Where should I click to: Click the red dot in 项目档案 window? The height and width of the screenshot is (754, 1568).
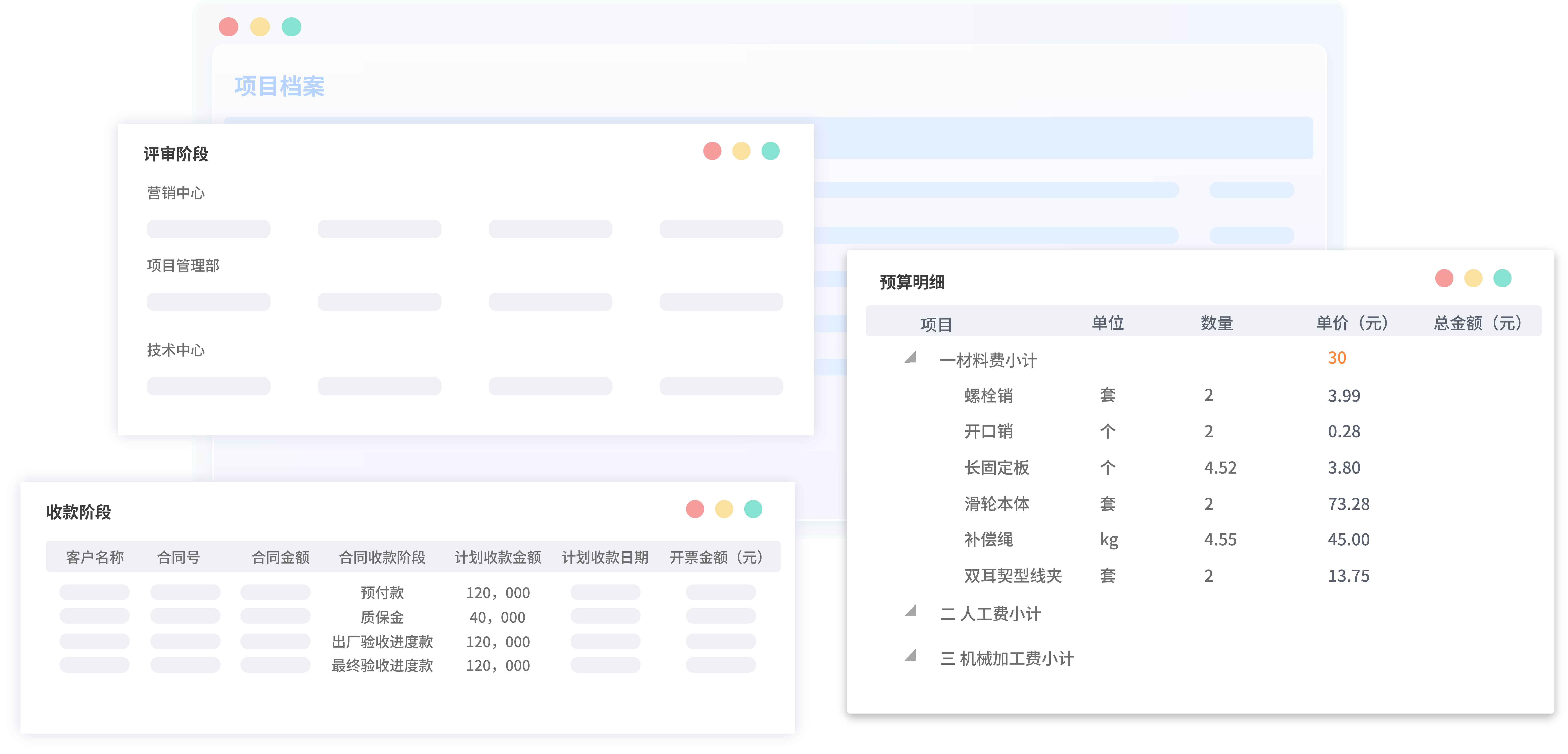(228, 27)
